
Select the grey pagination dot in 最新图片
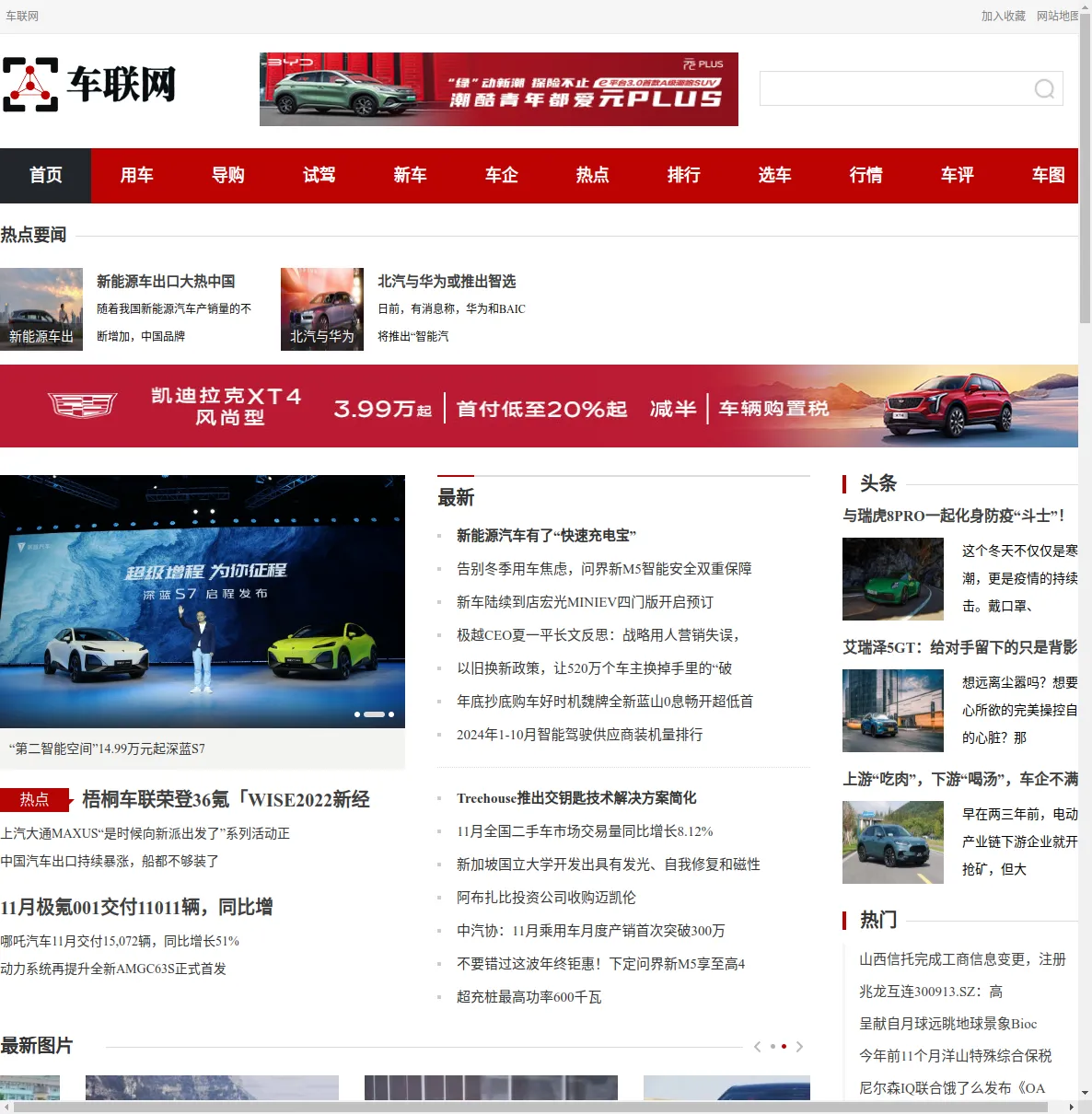click(x=773, y=1047)
